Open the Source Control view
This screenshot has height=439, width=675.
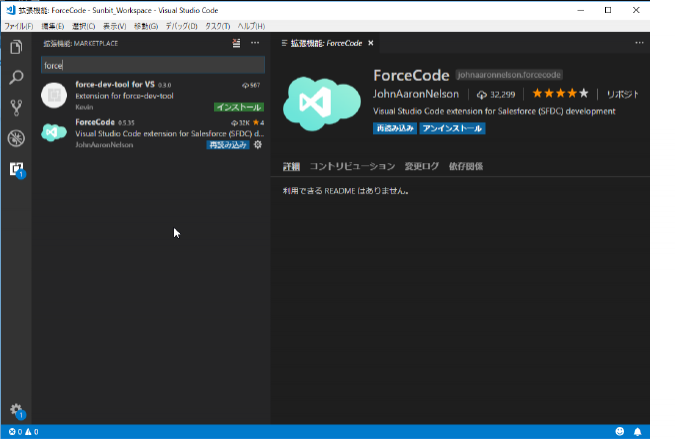(x=16, y=108)
